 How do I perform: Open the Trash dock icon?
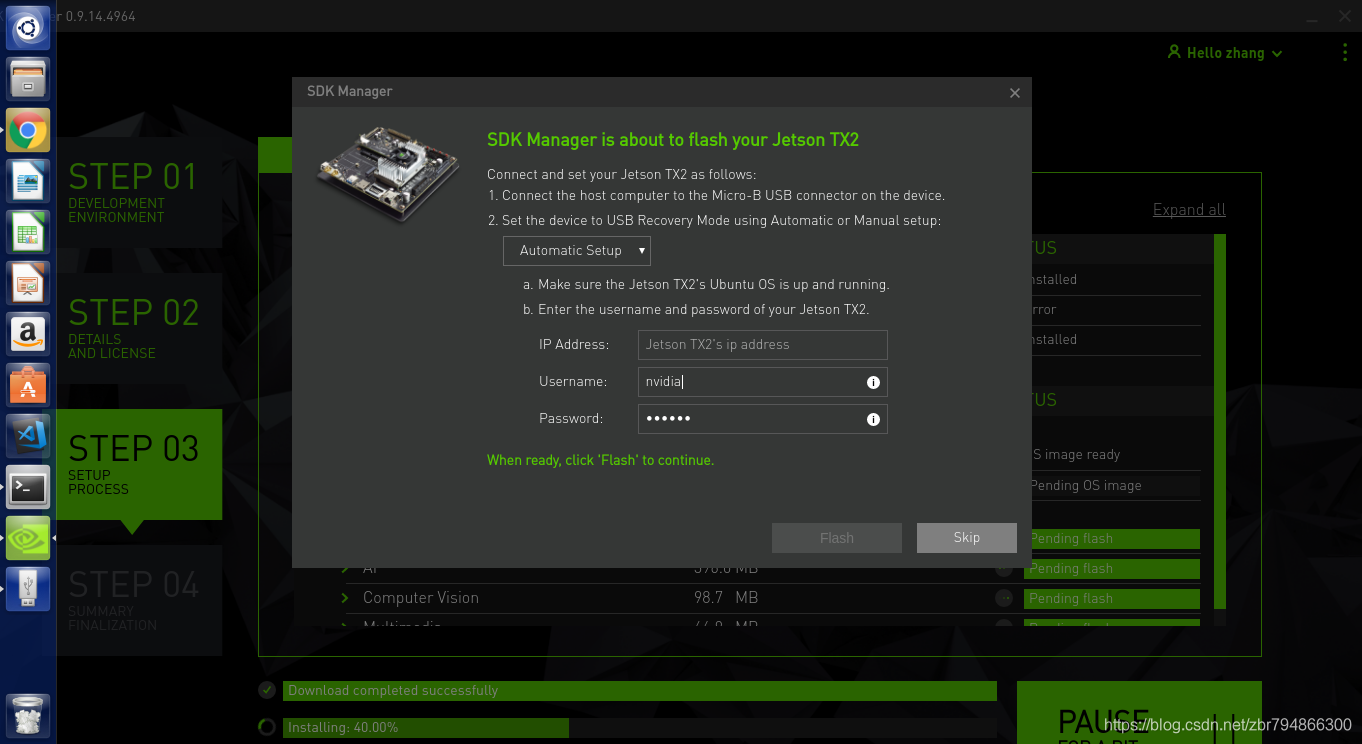click(x=28, y=714)
